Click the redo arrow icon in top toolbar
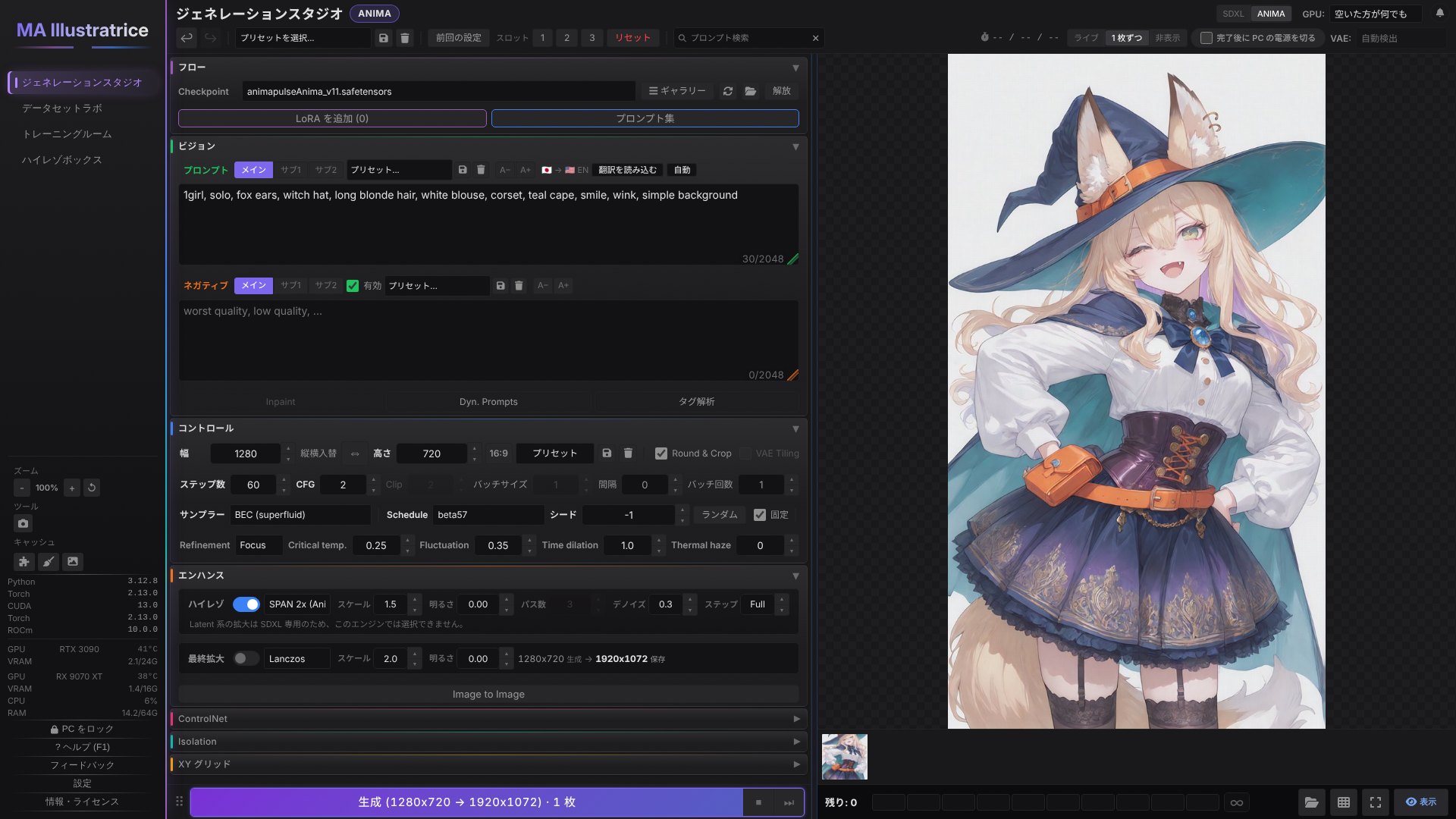 pyautogui.click(x=211, y=38)
